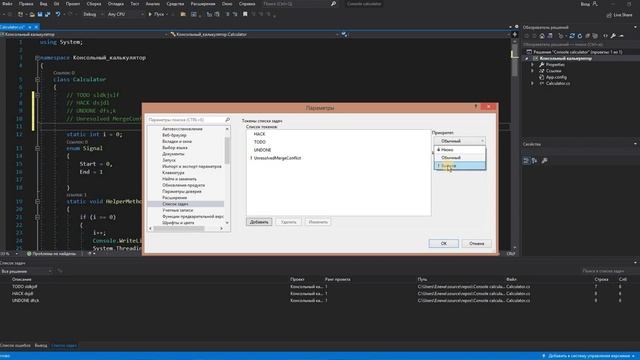Switch to the Вывод bottom tab
Screen dimensions: 640x360
point(41,345)
